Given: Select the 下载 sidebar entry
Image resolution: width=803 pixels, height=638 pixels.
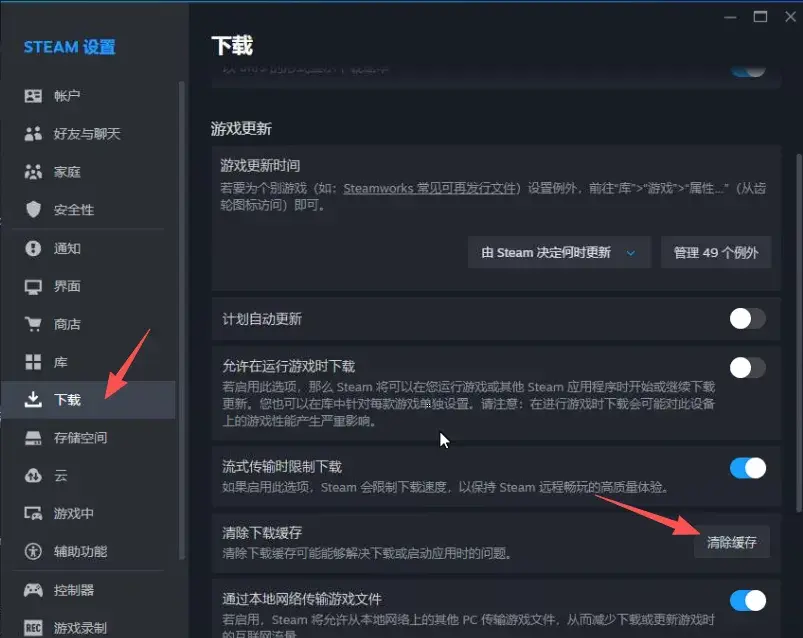Looking at the screenshot, I should pos(88,400).
